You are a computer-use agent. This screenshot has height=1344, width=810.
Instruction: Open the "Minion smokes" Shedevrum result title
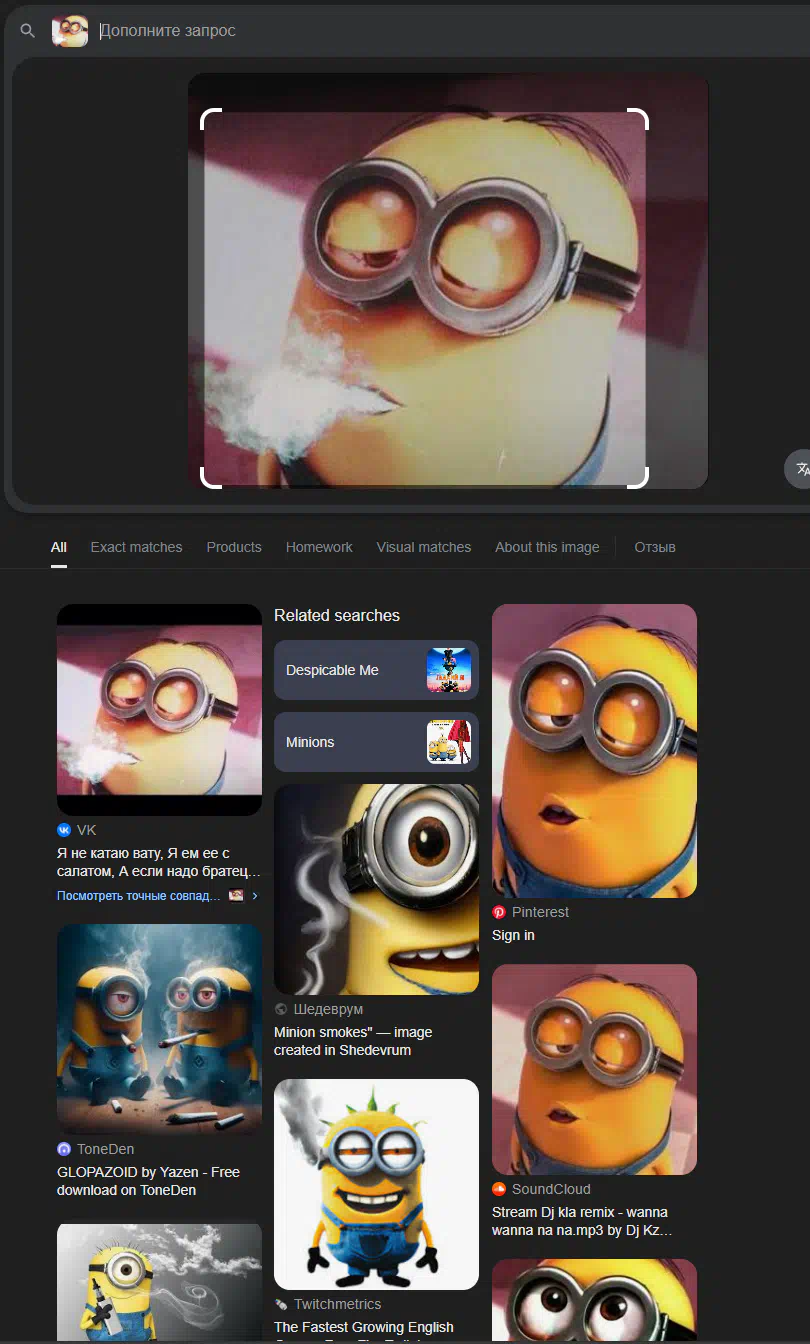coord(353,1041)
